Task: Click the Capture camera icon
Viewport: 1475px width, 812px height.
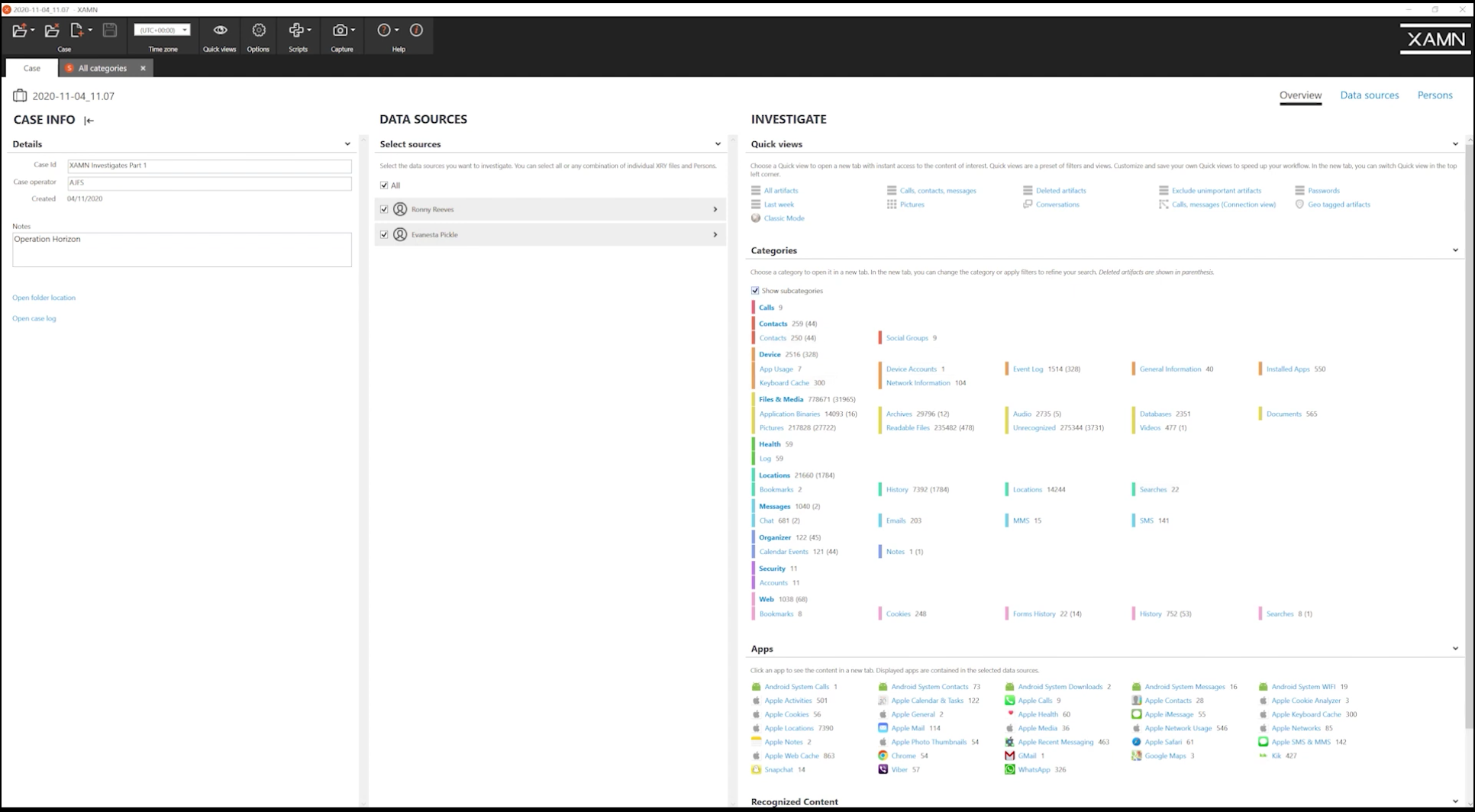Action: click(x=341, y=31)
